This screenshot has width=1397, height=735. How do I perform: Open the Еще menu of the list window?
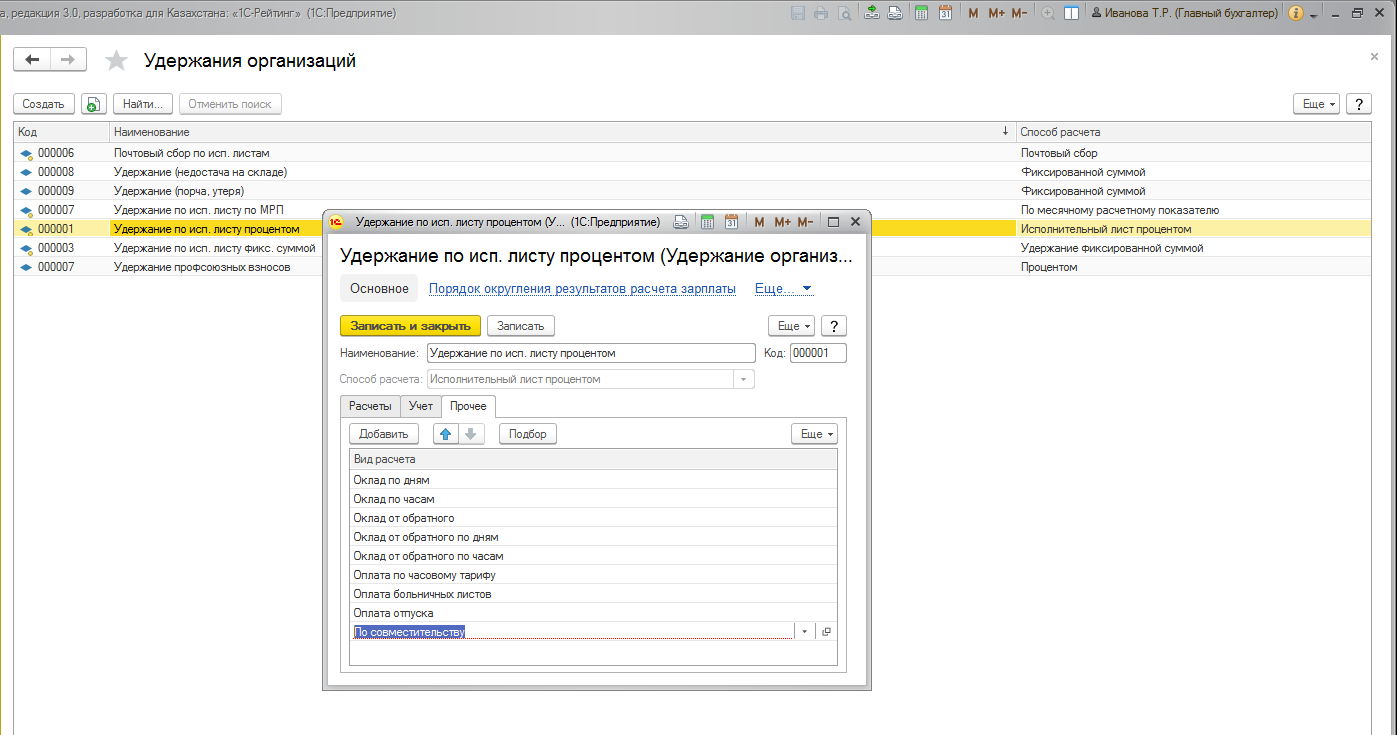[1316, 104]
